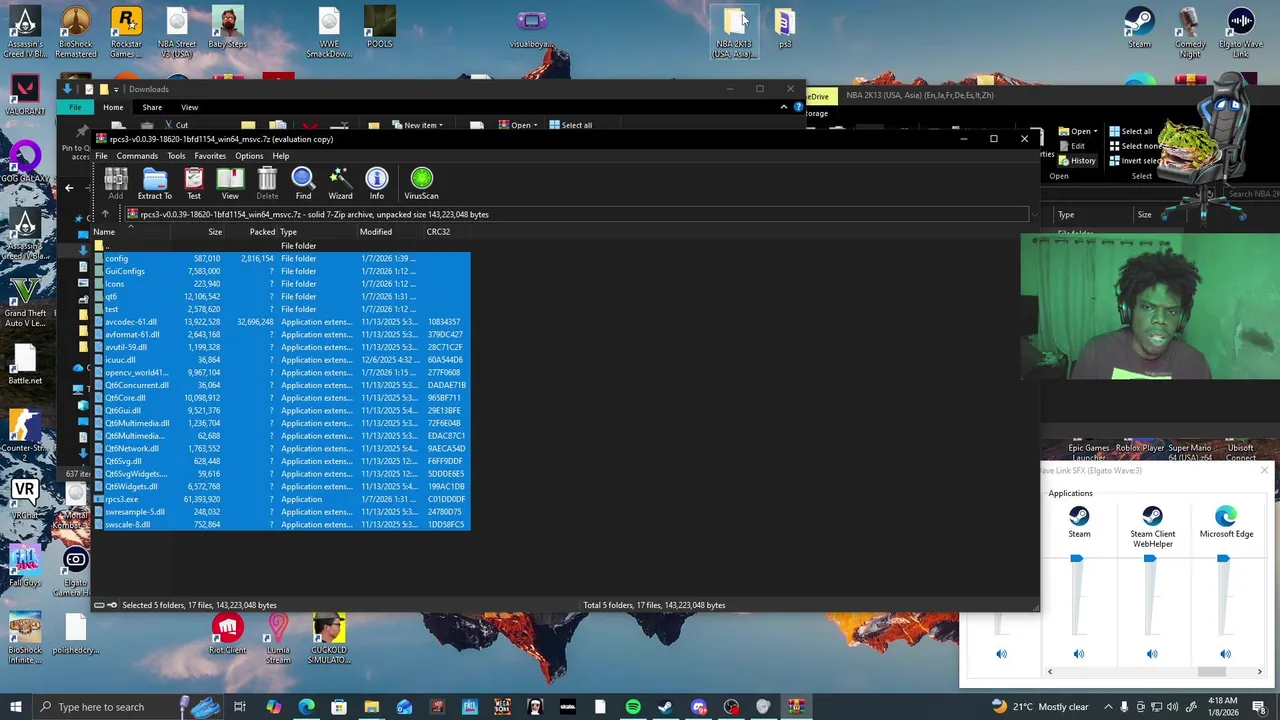
Task: Open the WinRAR File menu
Action: [x=101, y=156]
